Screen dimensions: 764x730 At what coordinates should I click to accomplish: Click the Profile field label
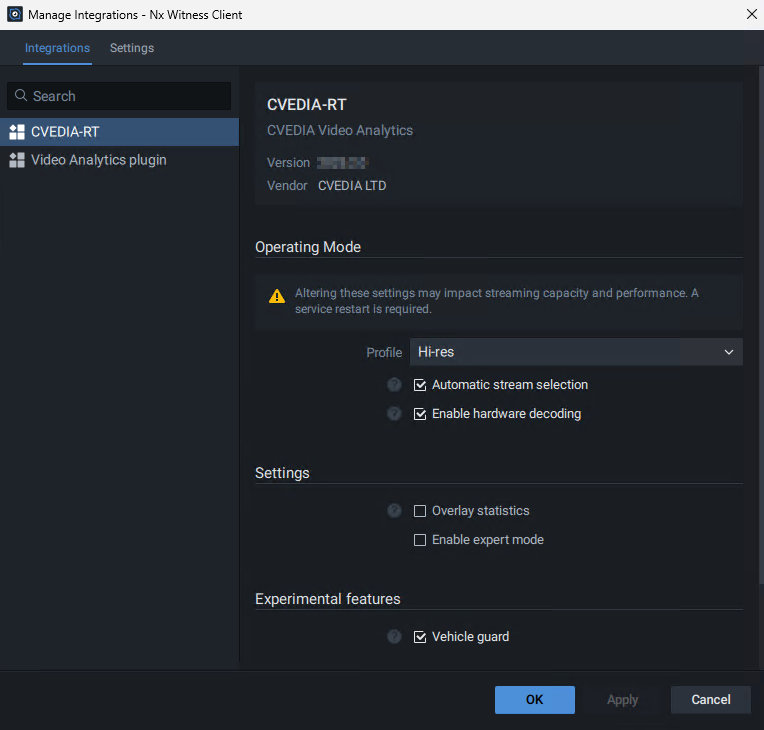tap(384, 352)
